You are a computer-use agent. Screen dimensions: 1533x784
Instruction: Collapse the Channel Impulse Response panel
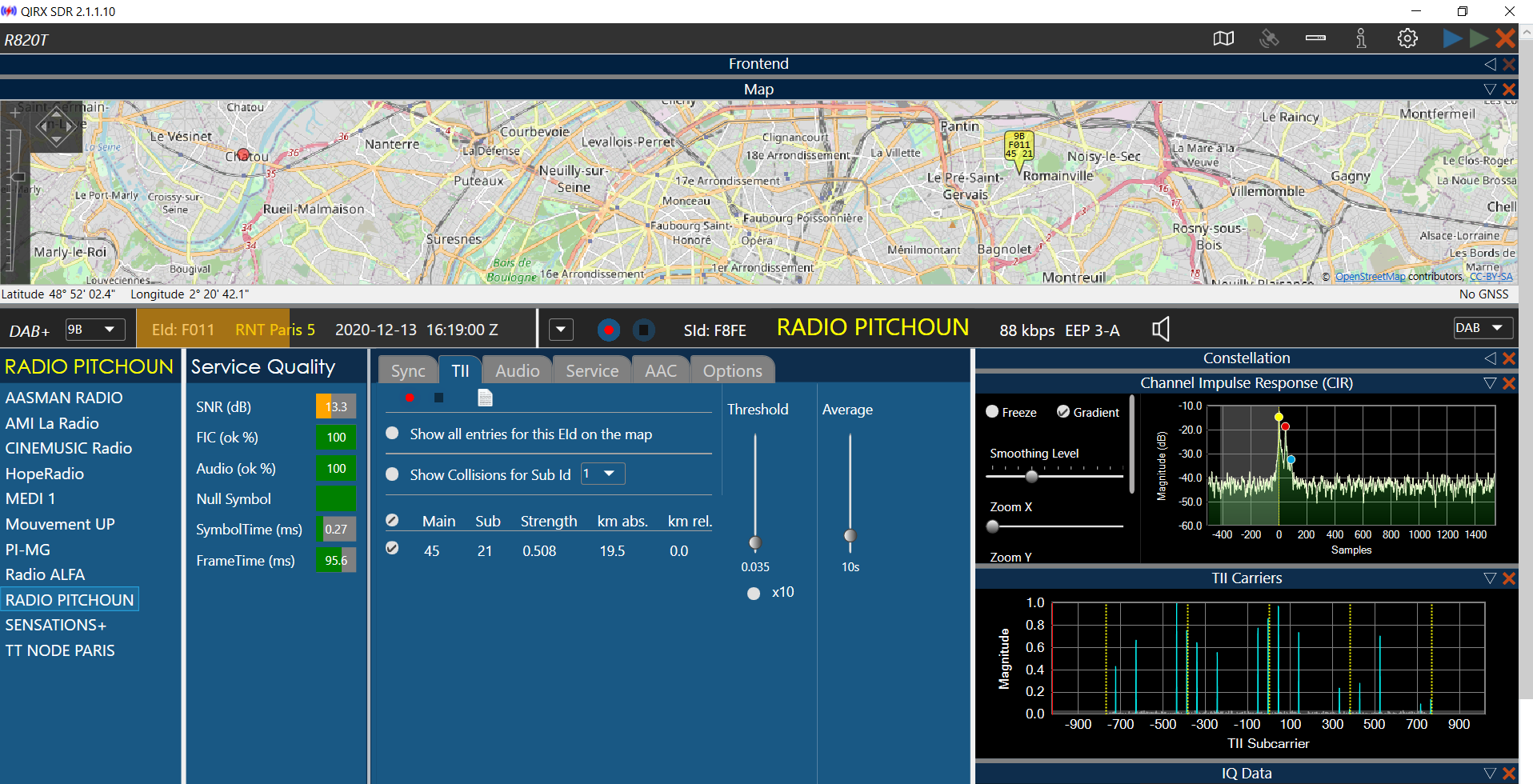click(x=1490, y=383)
